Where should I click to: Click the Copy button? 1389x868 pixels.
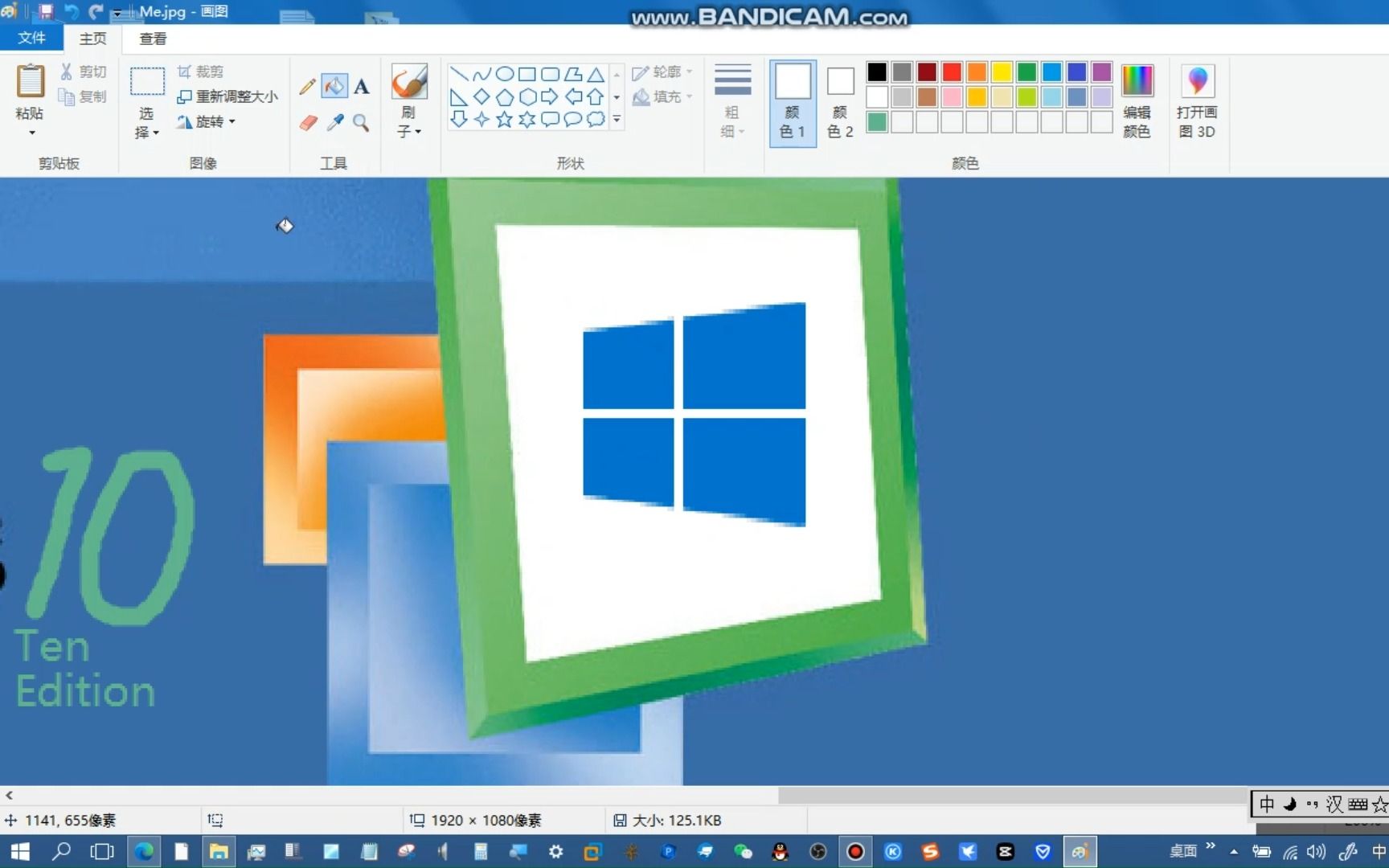tap(83, 96)
